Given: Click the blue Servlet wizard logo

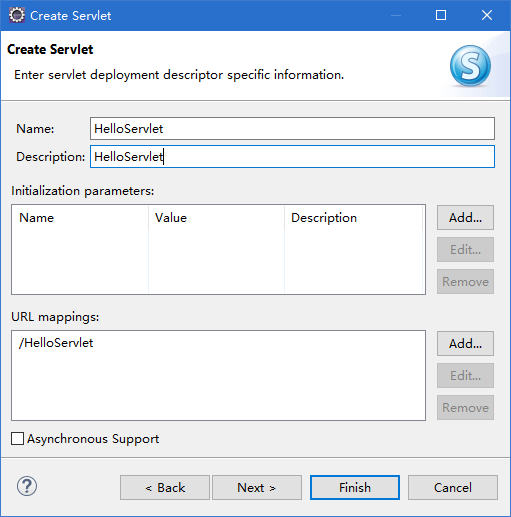Looking at the screenshot, I should [x=470, y=66].
